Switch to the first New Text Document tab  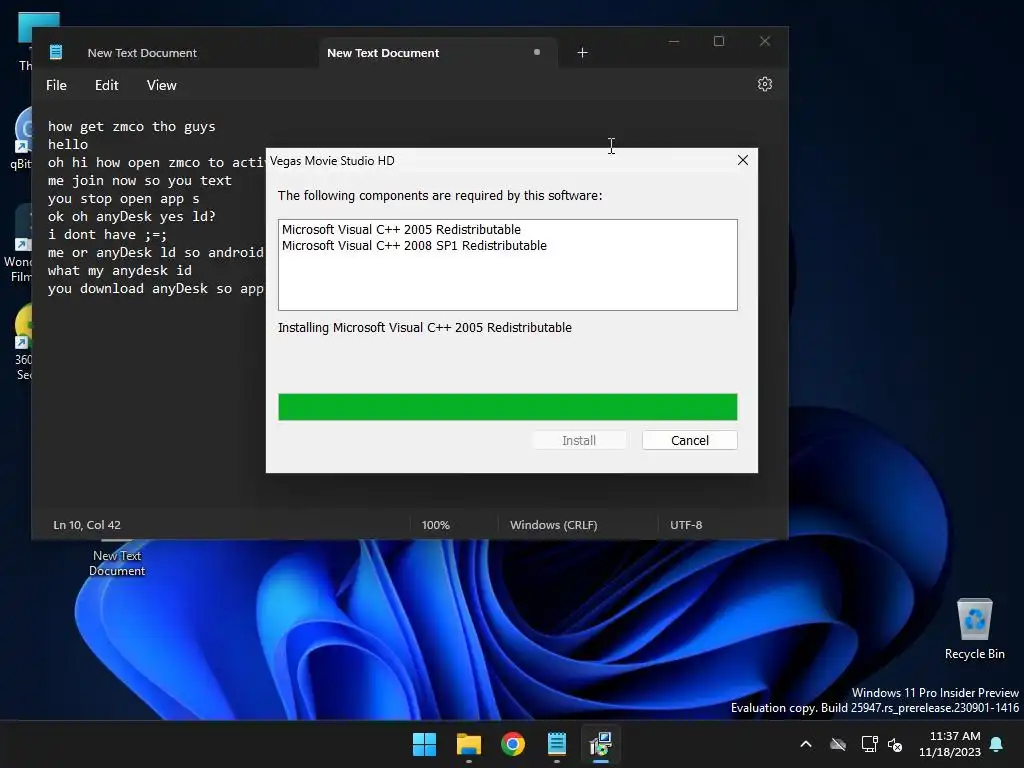coord(142,53)
